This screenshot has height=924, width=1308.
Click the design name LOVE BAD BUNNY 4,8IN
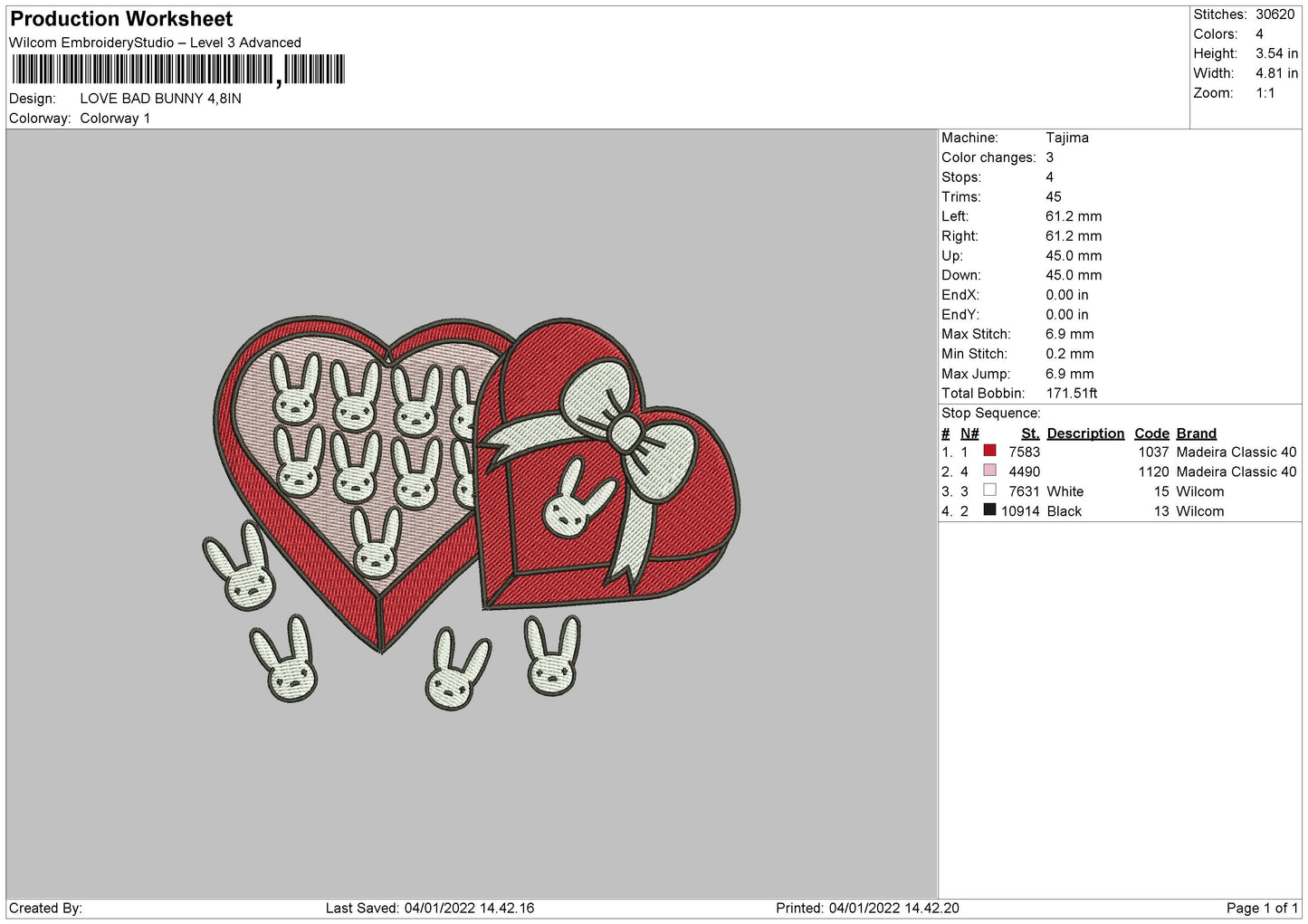[x=160, y=99]
